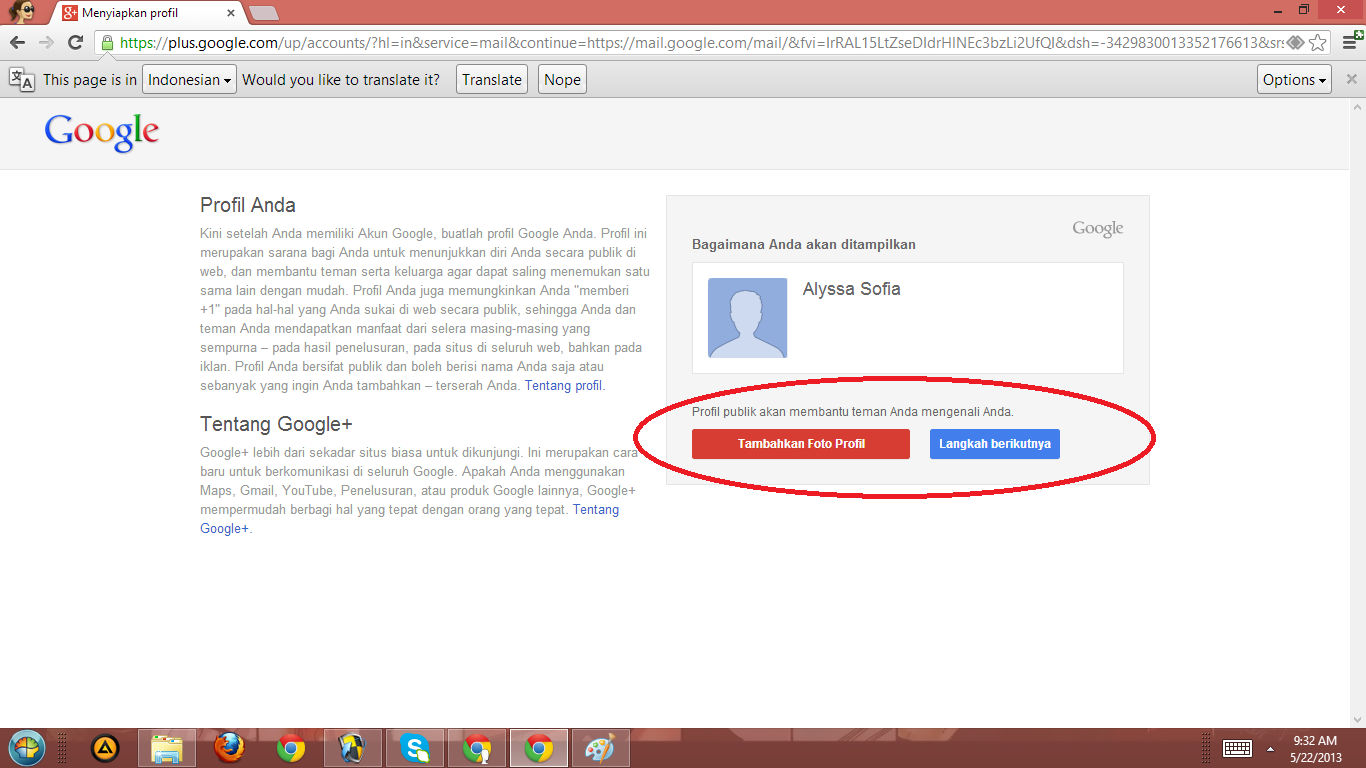This screenshot has width=1366, height=768.
Task: Click the browser forward arrow
Action: 45,42
